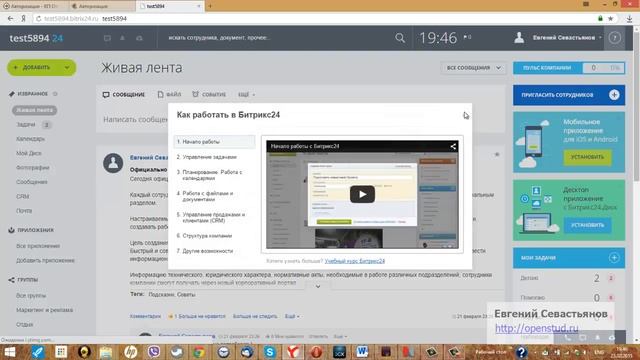Expand the 'Добавить' button dropdown arrow
640x360 pixels.
(x=67, y=67)
